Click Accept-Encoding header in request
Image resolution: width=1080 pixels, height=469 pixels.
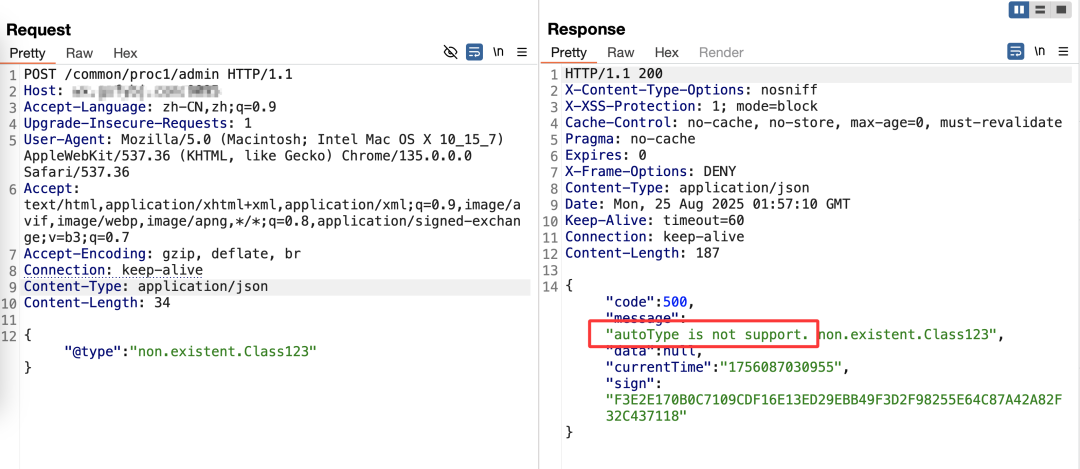[163, 254]
